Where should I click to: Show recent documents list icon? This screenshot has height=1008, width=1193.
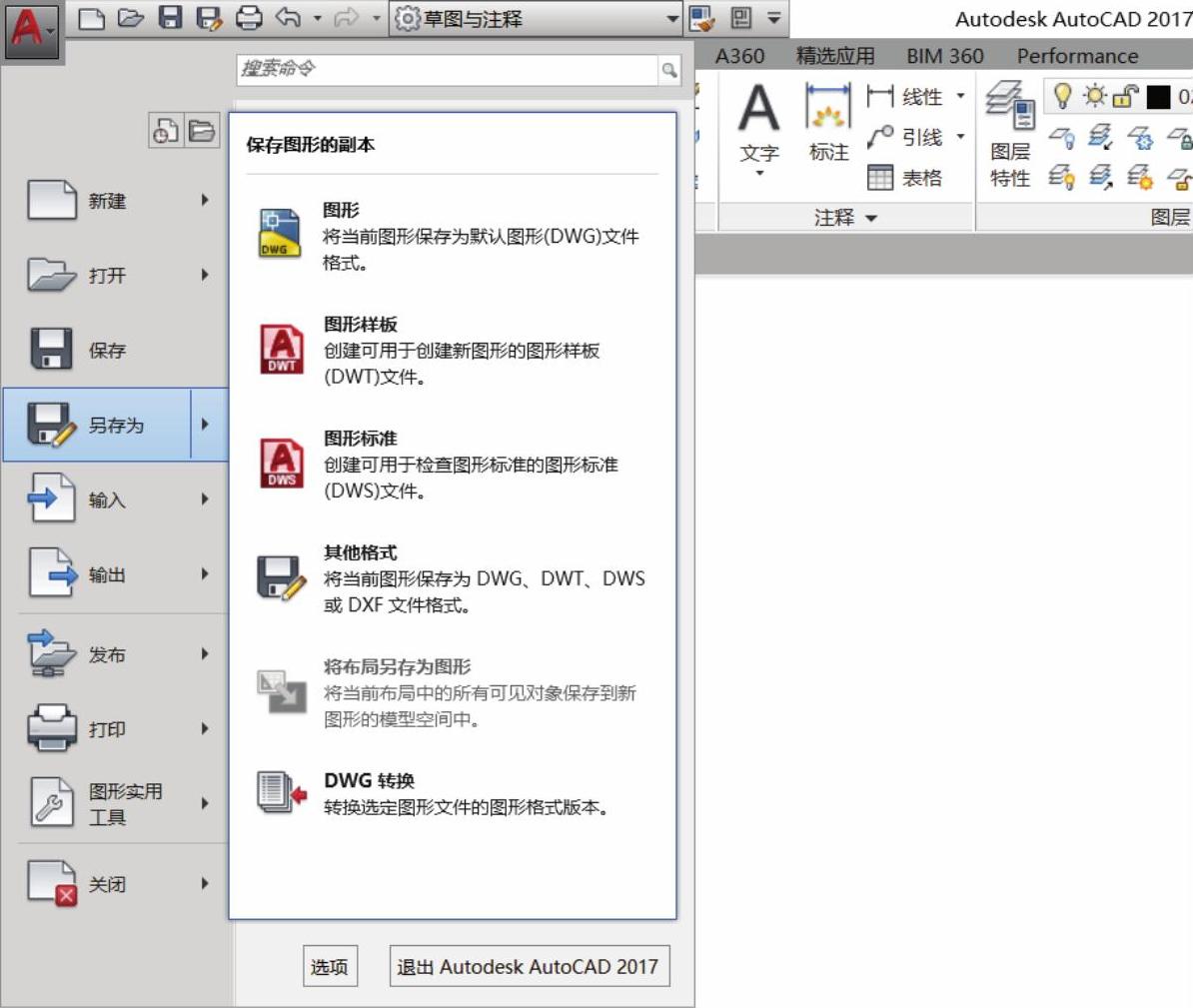[x=166, y=131]
